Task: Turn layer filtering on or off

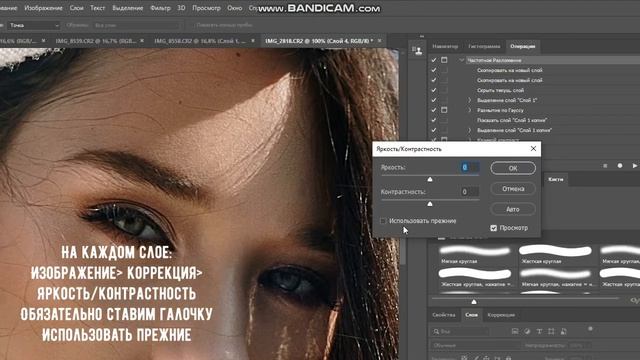Action: 590,329
